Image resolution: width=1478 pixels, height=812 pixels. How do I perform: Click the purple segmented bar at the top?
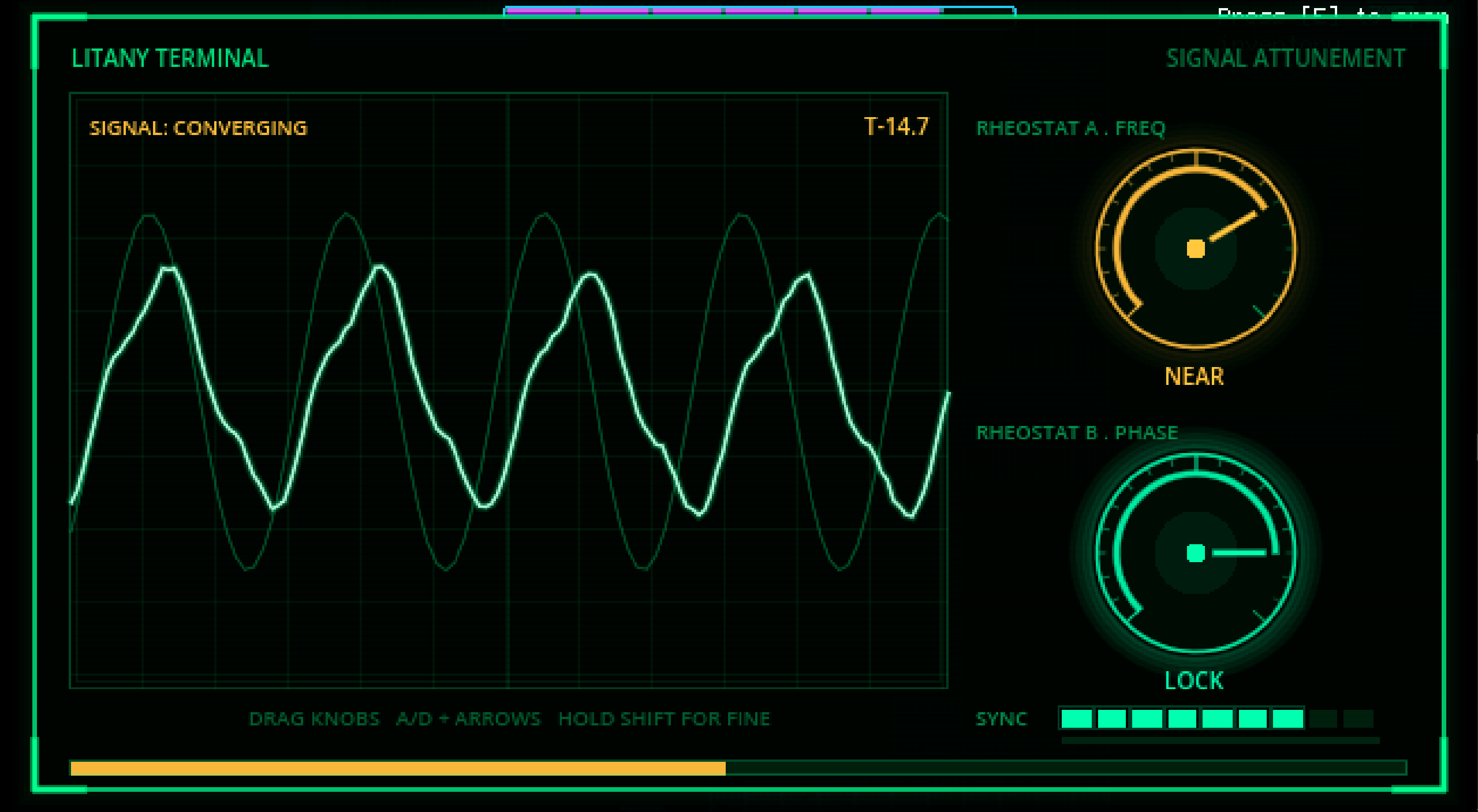pyautogui.click(x=760, y=11)
